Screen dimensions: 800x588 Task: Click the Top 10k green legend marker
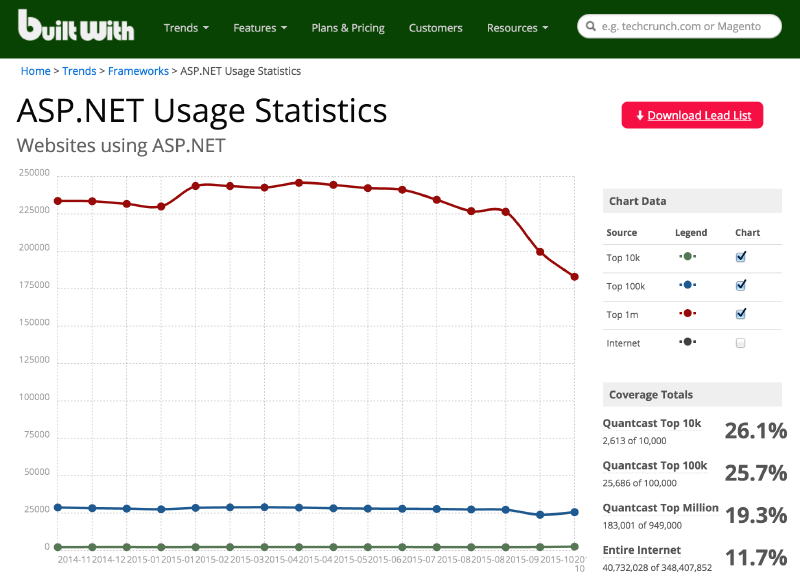(x=687, y=256)
